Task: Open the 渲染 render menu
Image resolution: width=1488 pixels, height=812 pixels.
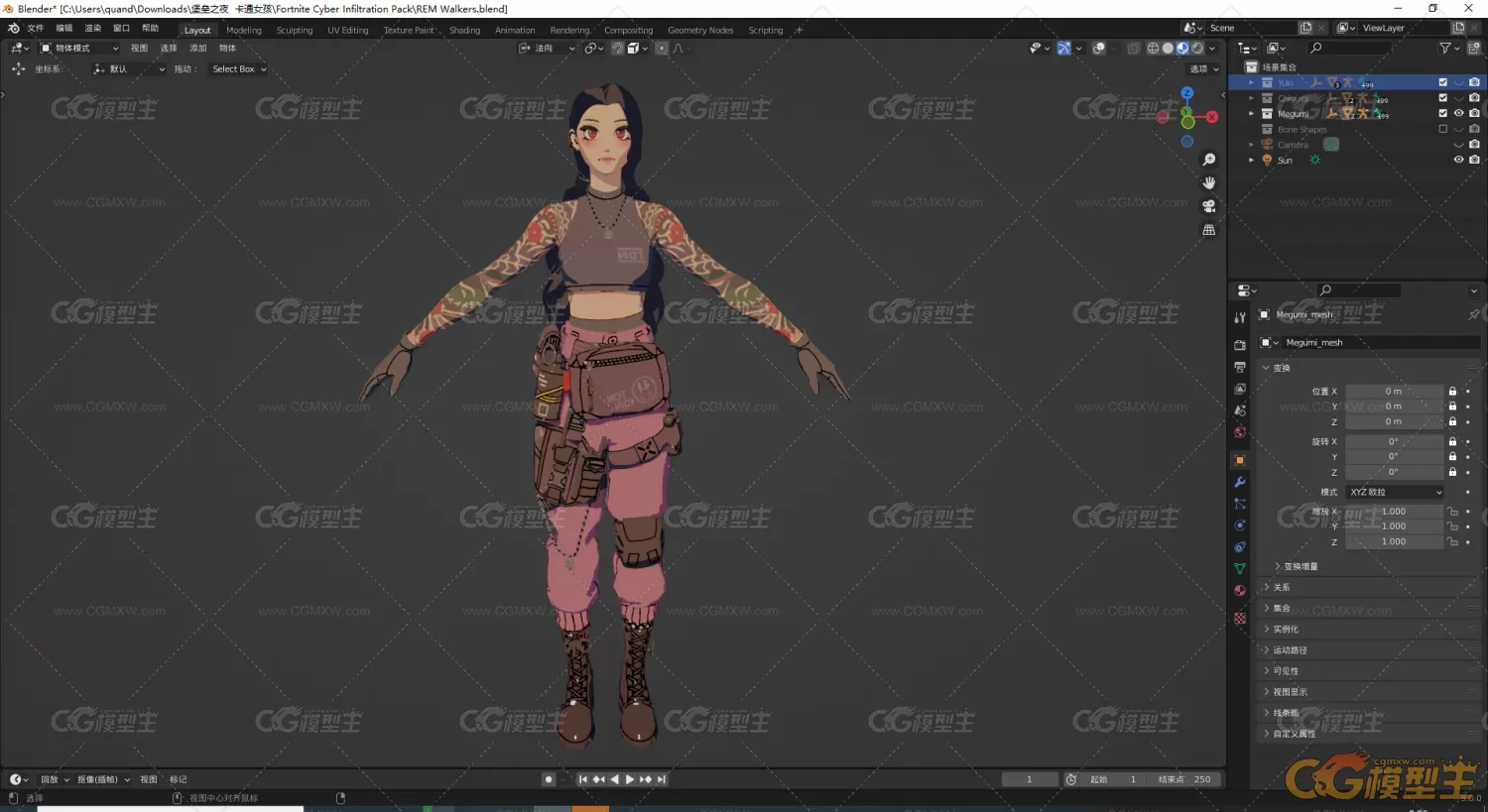Action: (93, 29)
